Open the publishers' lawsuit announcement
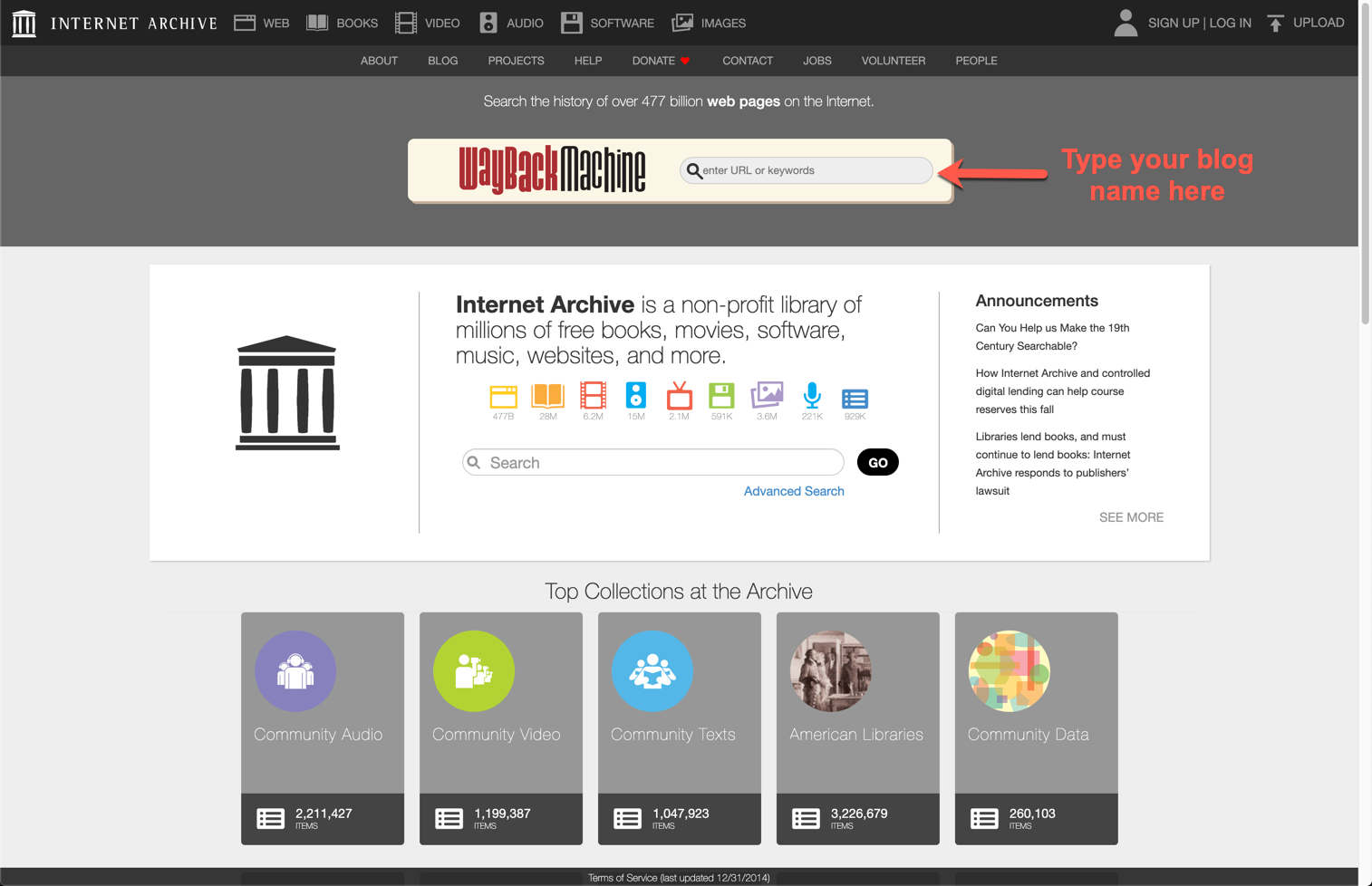Viewport: 1372px width, 886px height. point(1052,464)
